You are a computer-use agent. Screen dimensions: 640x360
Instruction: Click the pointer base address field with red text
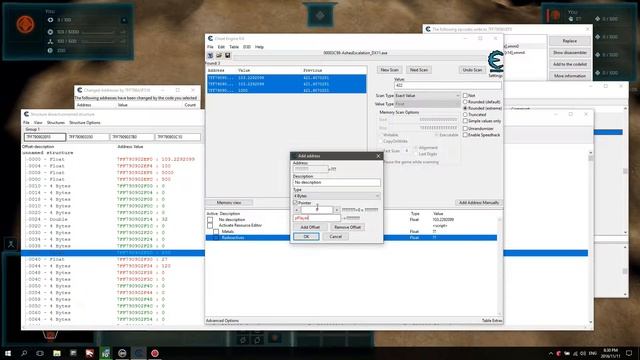click(x=316, y=218)
